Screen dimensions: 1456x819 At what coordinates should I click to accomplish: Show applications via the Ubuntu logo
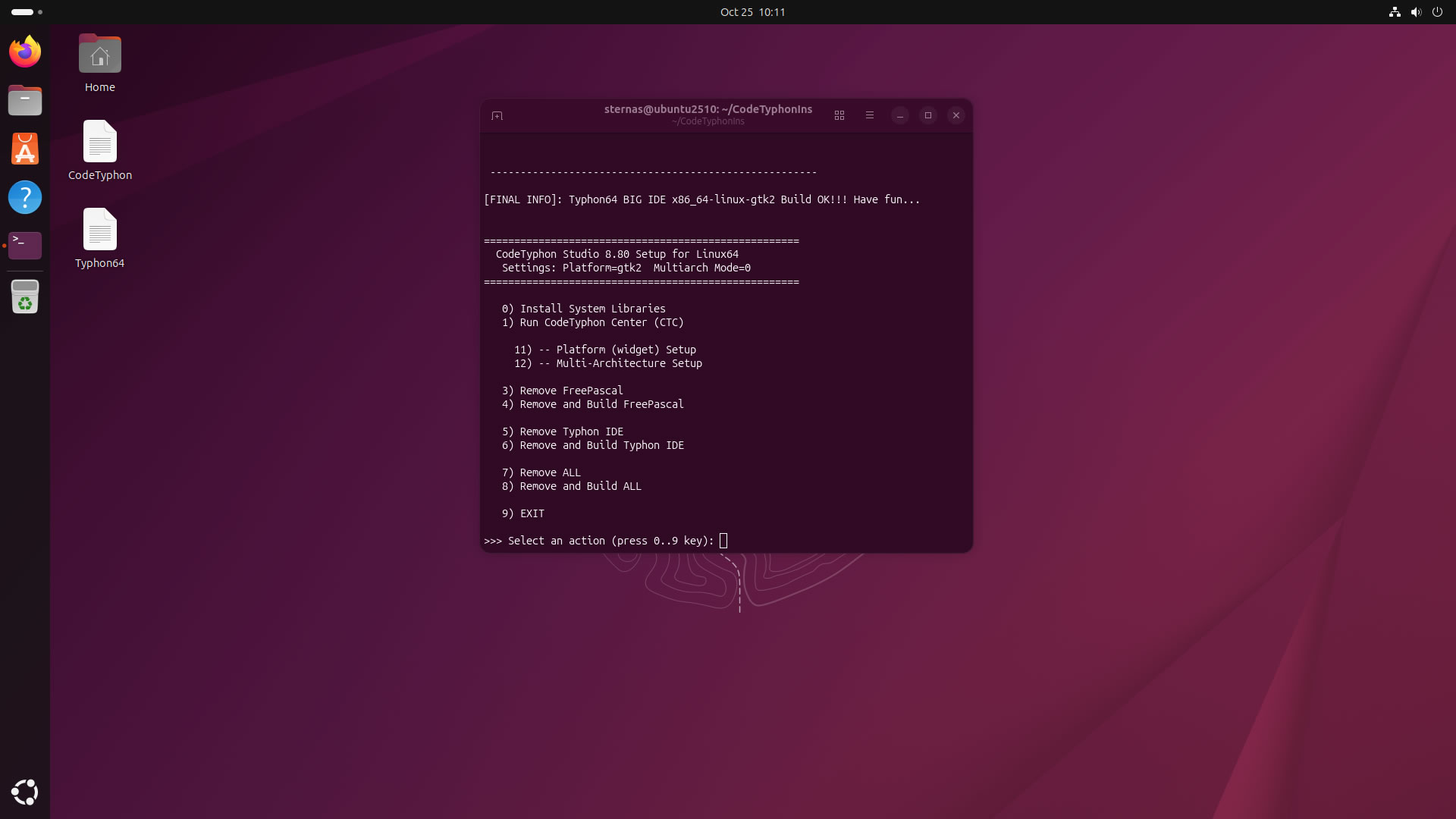pos(25,792)
